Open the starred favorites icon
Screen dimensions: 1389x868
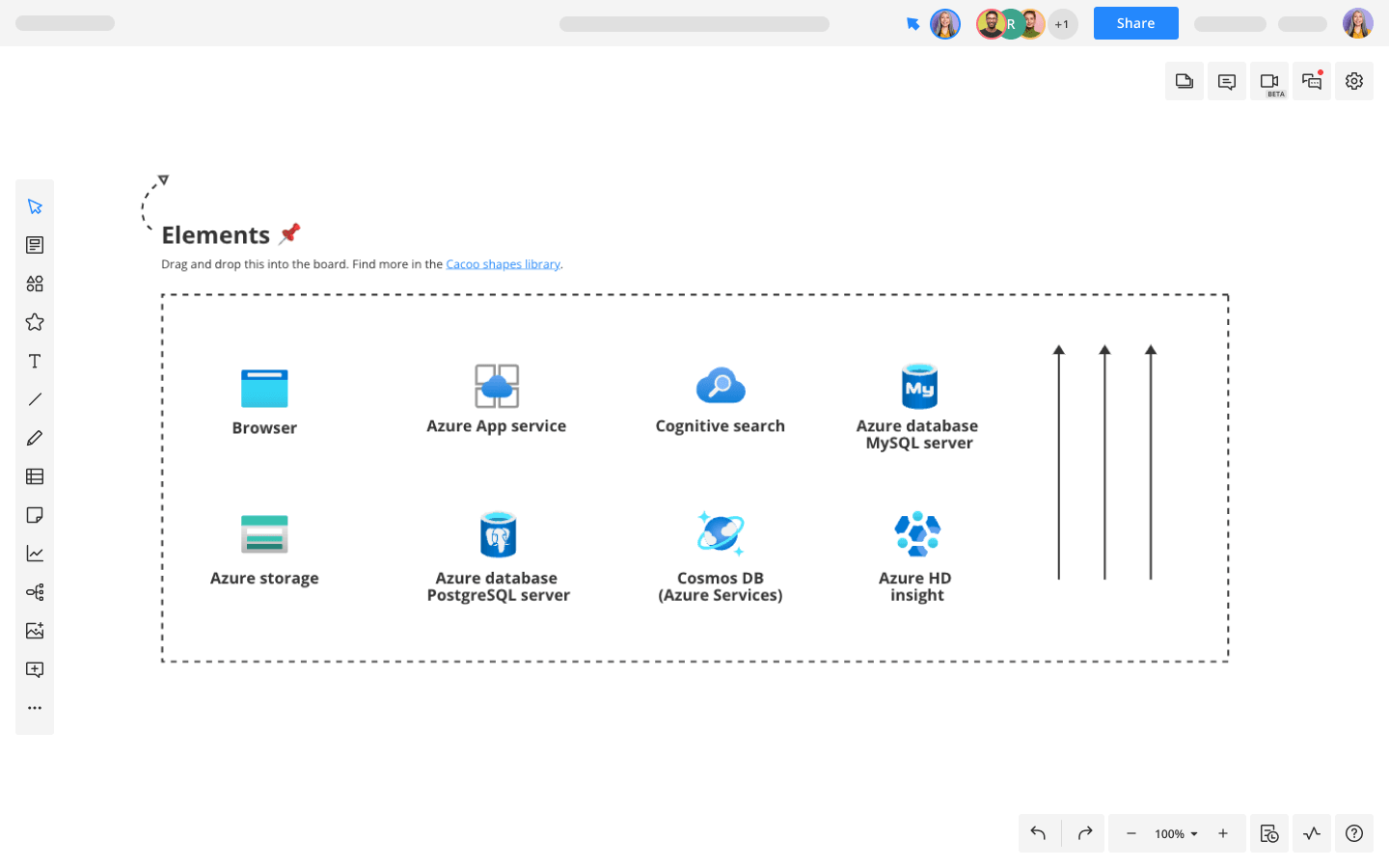[x=35, y=322]
